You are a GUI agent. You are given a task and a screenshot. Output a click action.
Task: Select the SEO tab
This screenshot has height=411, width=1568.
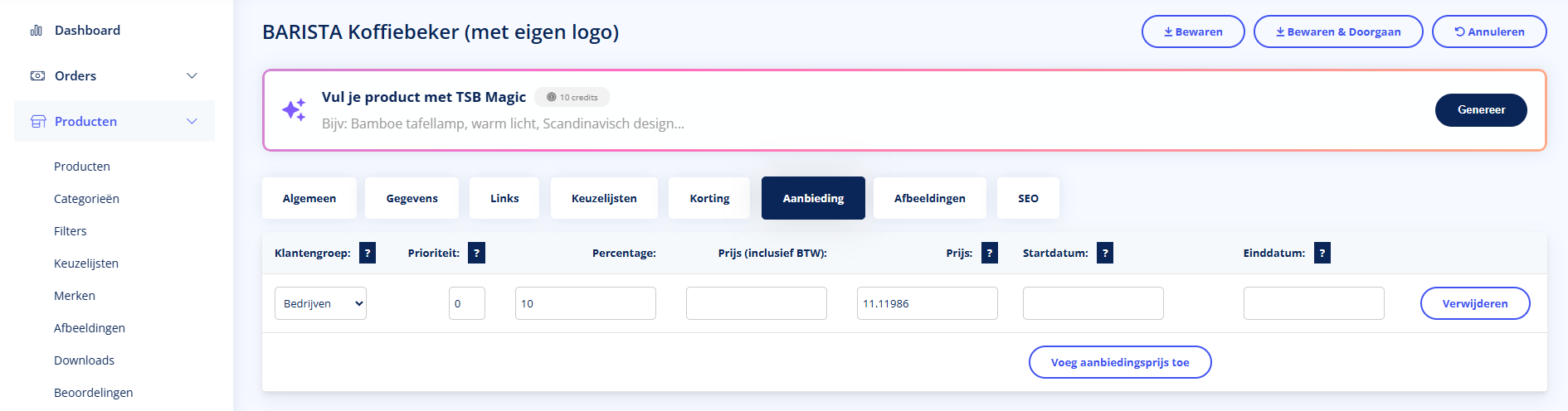(x=1028, y=199)
